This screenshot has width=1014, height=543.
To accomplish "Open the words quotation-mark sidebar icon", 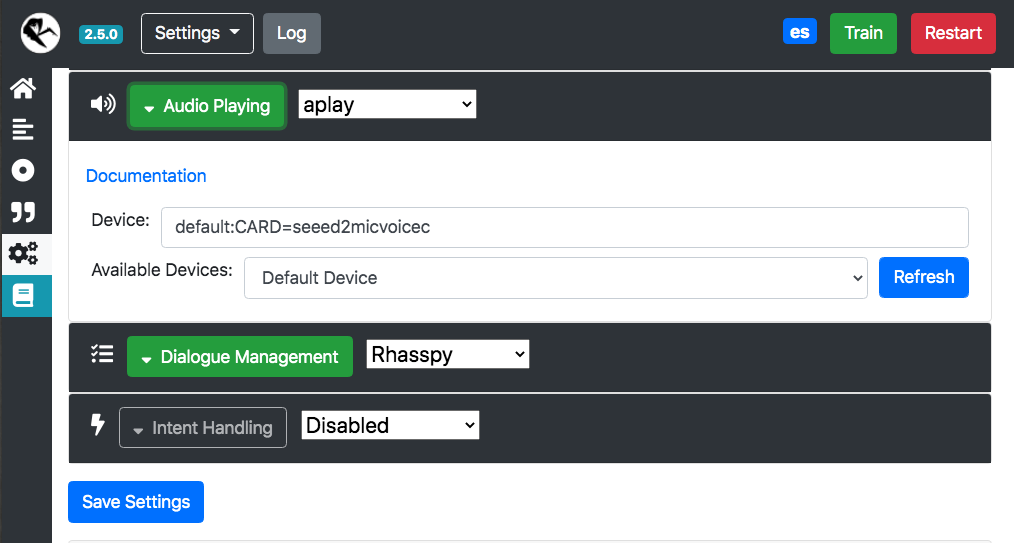I will (x=23, y=212).
